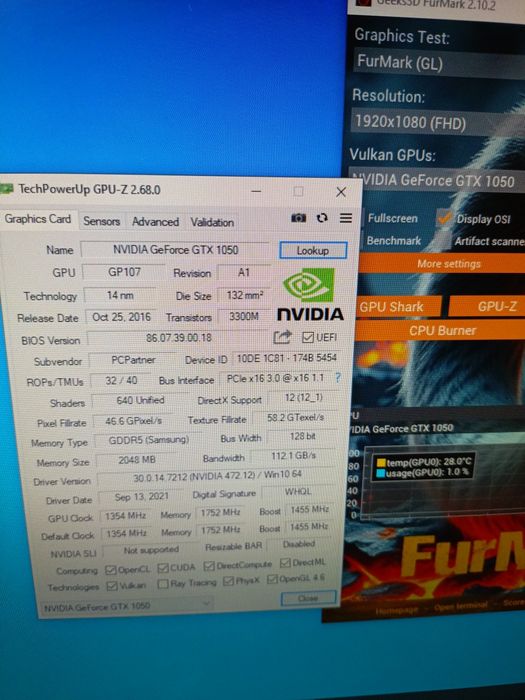Take a screenshot with GPU-Z camera icon
This screenshot has width=525, height=700.
click(299, 218)
